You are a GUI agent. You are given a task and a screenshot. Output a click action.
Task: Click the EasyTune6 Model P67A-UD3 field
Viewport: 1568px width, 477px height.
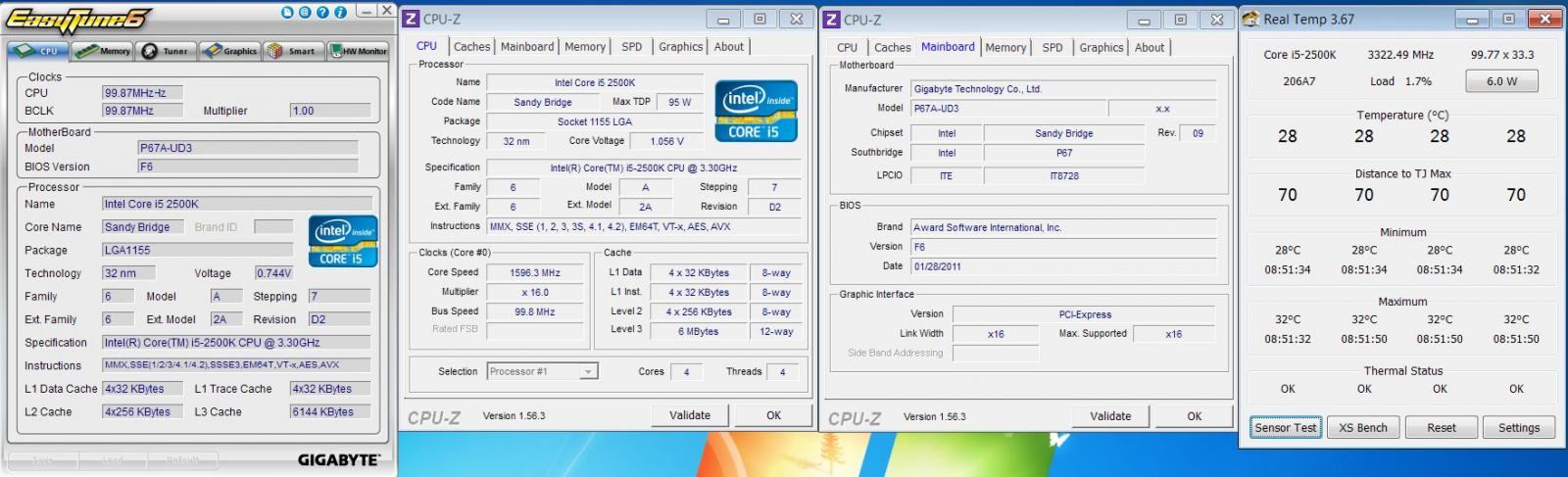click(x=248, y=148)
